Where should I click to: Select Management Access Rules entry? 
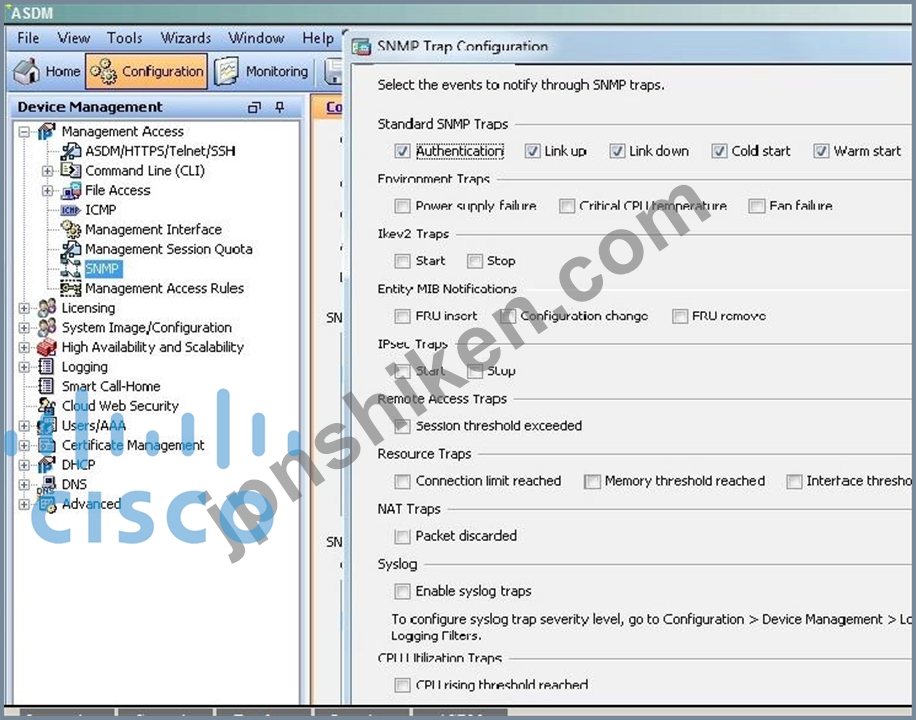click(164, 288)
